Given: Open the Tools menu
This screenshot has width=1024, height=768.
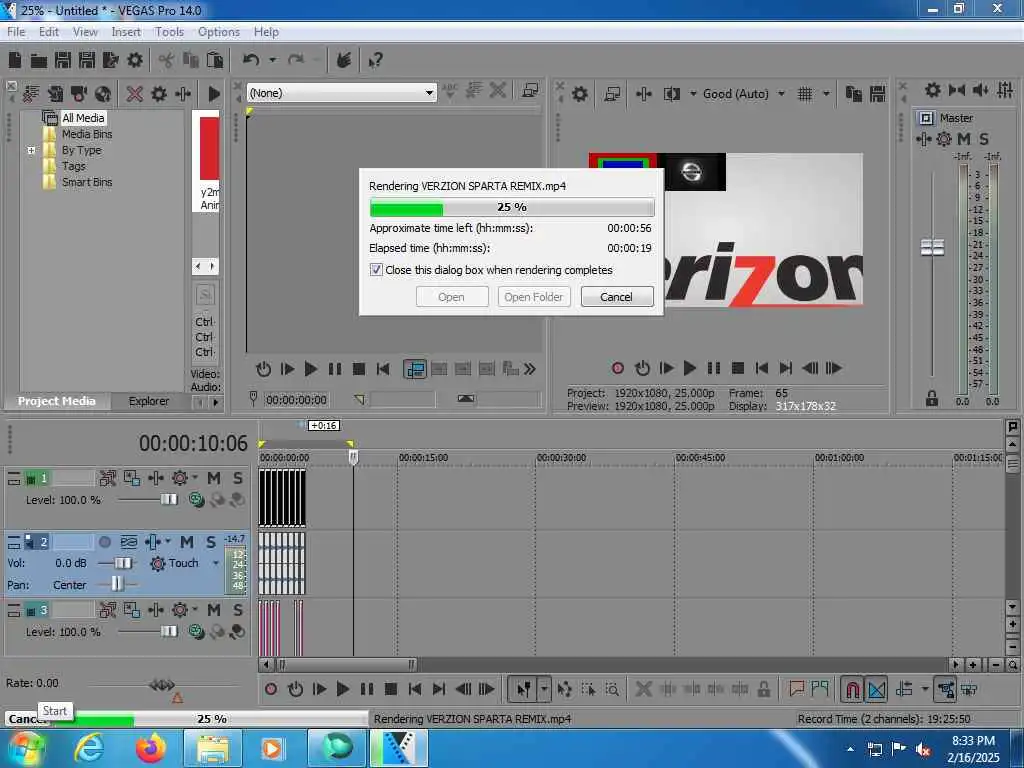Looking at the screenshot, I should pyautogui.click(x=169, y=32).
